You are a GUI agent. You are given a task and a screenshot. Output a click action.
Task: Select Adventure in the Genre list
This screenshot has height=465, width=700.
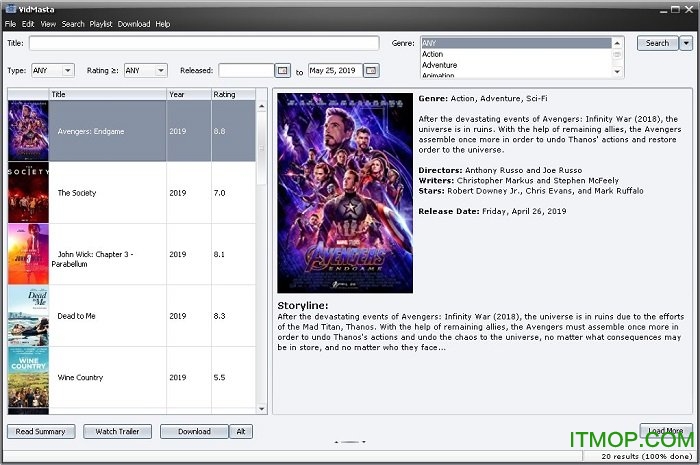click(516, 65)
